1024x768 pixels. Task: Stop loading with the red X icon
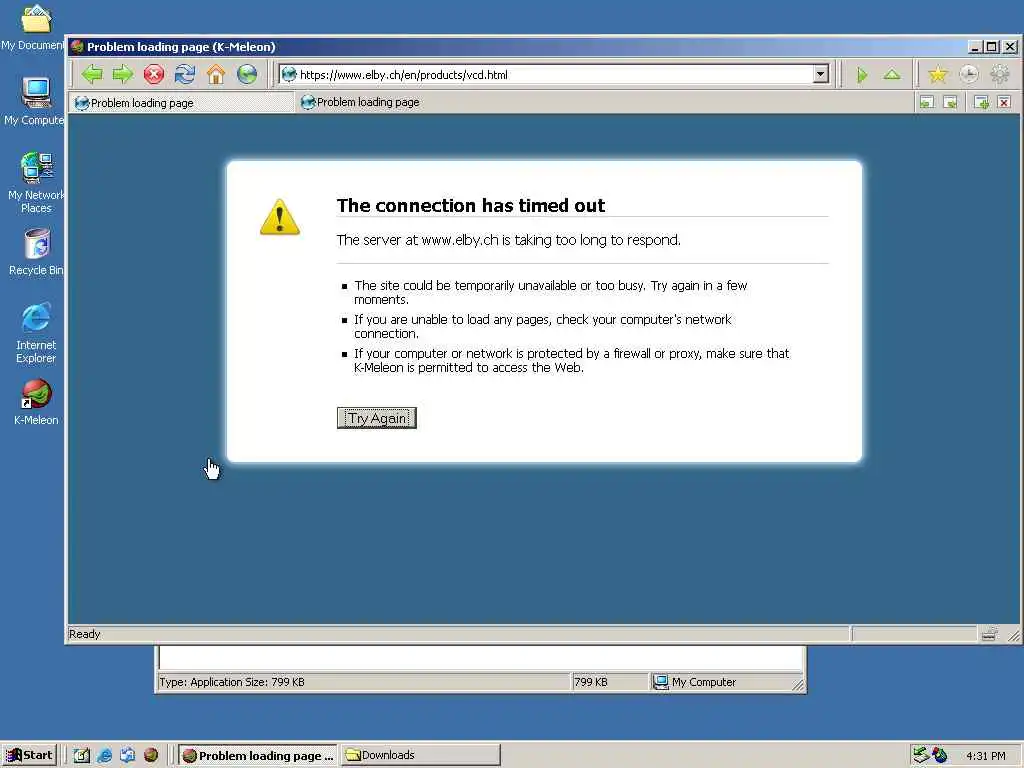click(153, 74)
